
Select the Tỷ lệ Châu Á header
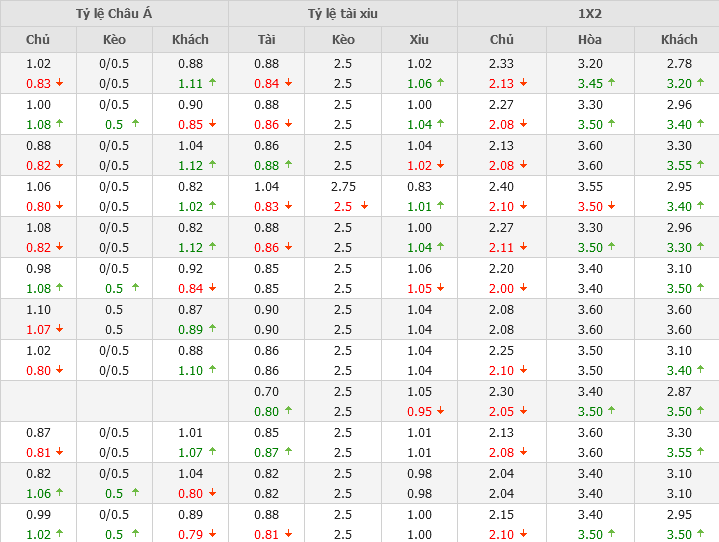tap(114, 13)
